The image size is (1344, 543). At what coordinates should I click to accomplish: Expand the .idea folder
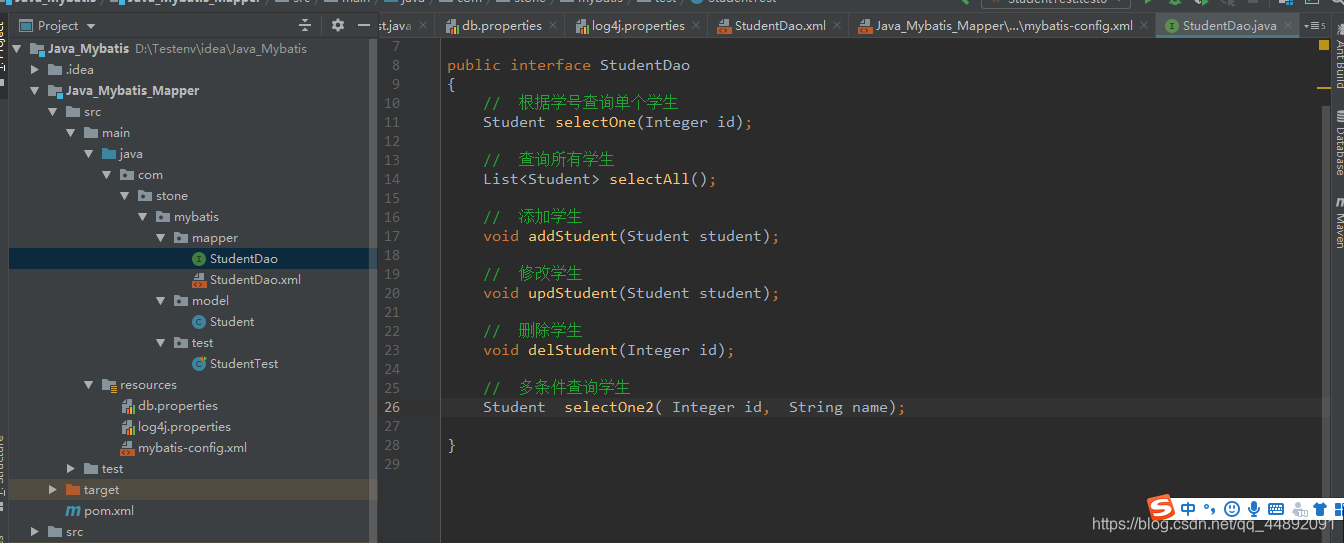click(35, 69)
